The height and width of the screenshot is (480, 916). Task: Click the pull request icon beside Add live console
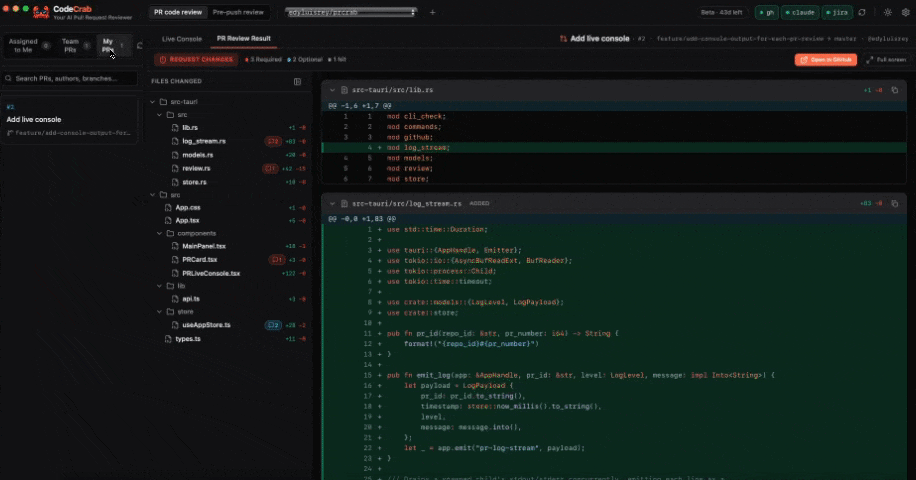pyautogui.click(x=563, y=39)
